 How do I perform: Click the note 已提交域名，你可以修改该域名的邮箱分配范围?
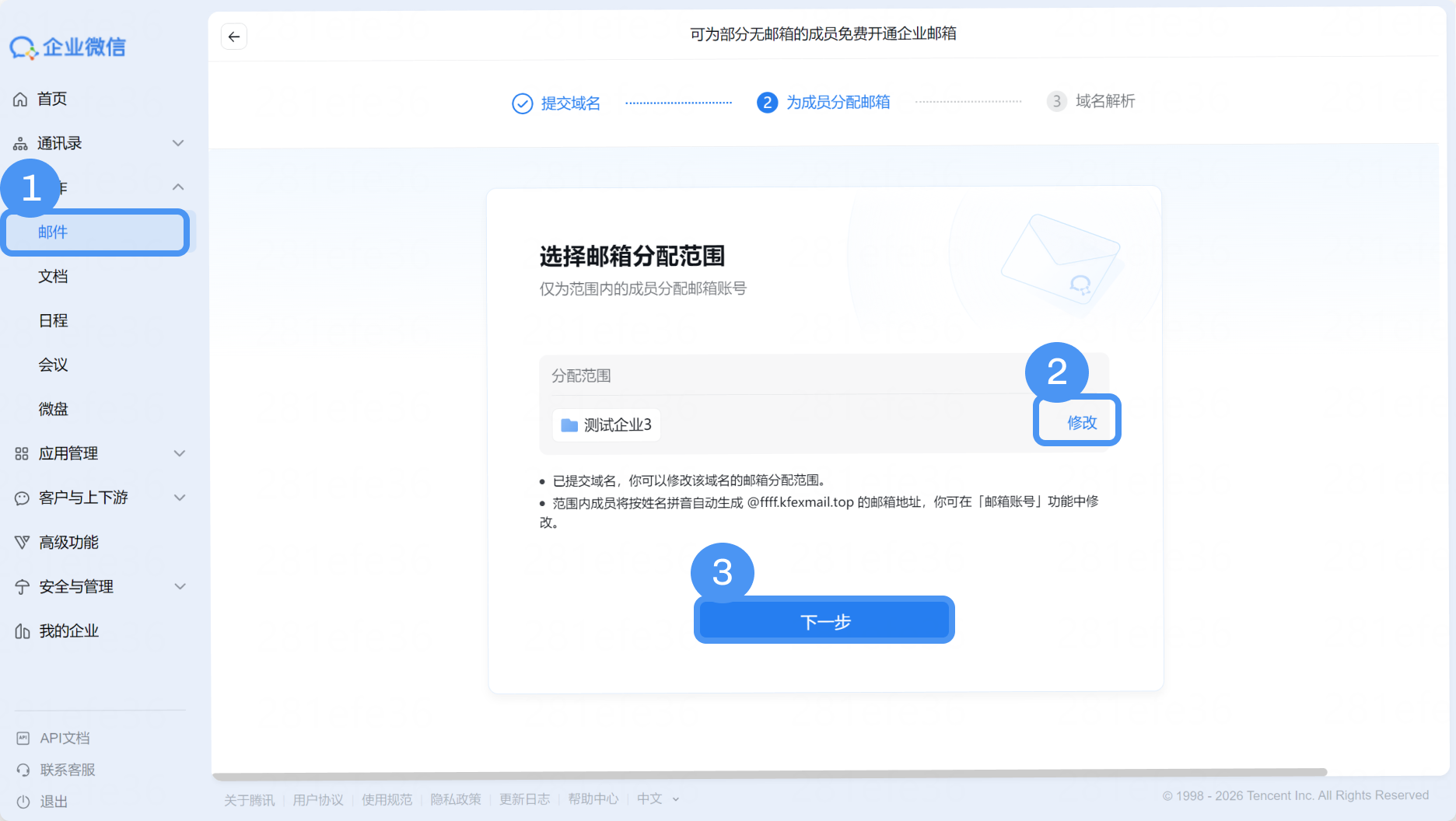(688, 480)
